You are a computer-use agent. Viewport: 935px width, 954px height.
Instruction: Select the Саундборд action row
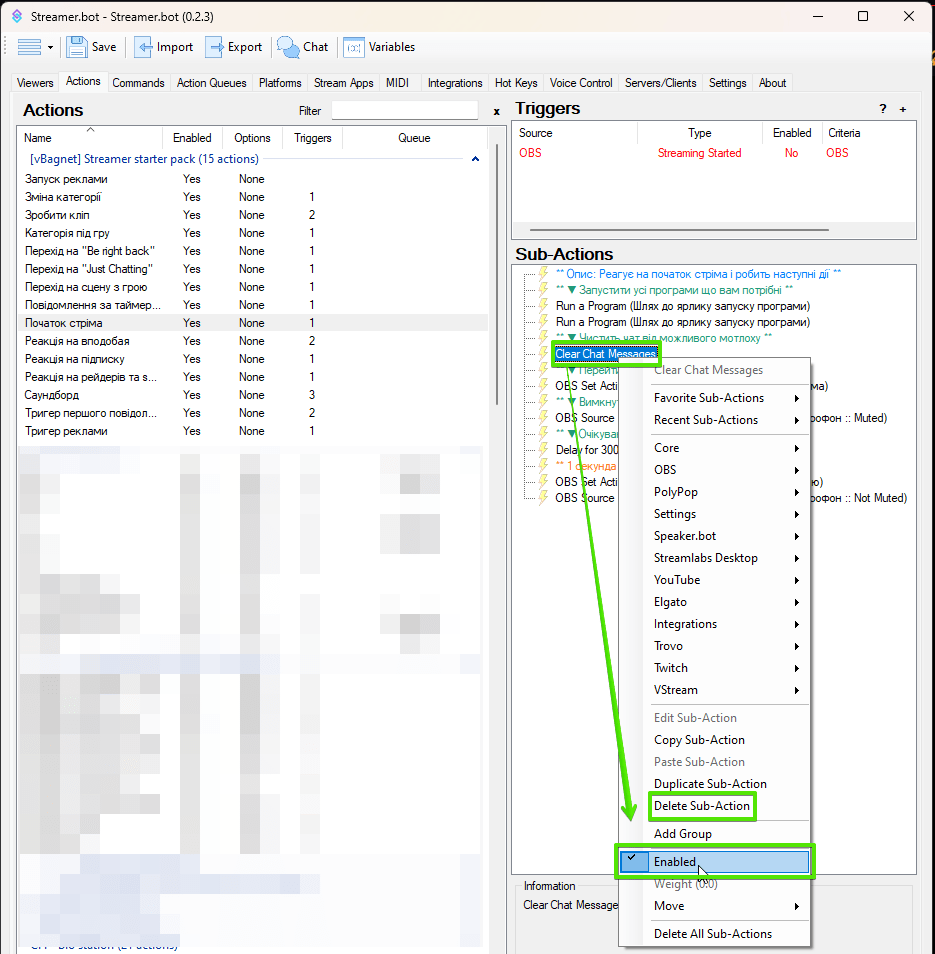[x=252, y=395]
